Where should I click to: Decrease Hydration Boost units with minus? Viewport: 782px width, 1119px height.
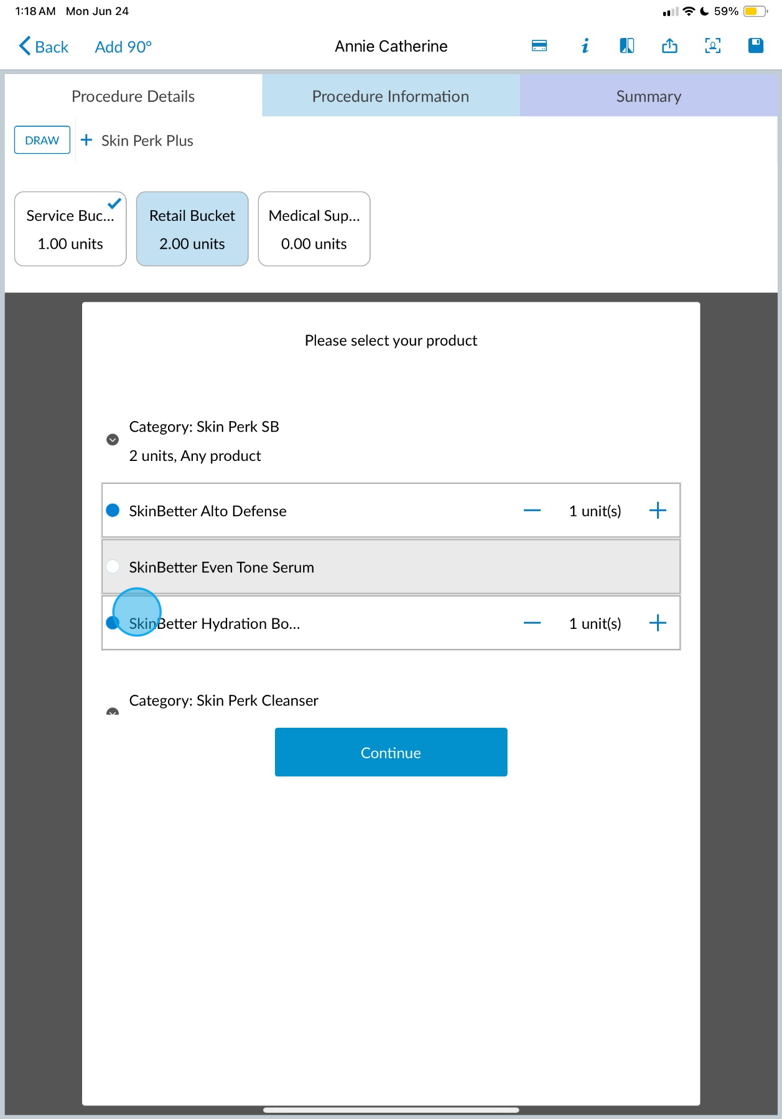pyautogui.click(x=532, y=623)
